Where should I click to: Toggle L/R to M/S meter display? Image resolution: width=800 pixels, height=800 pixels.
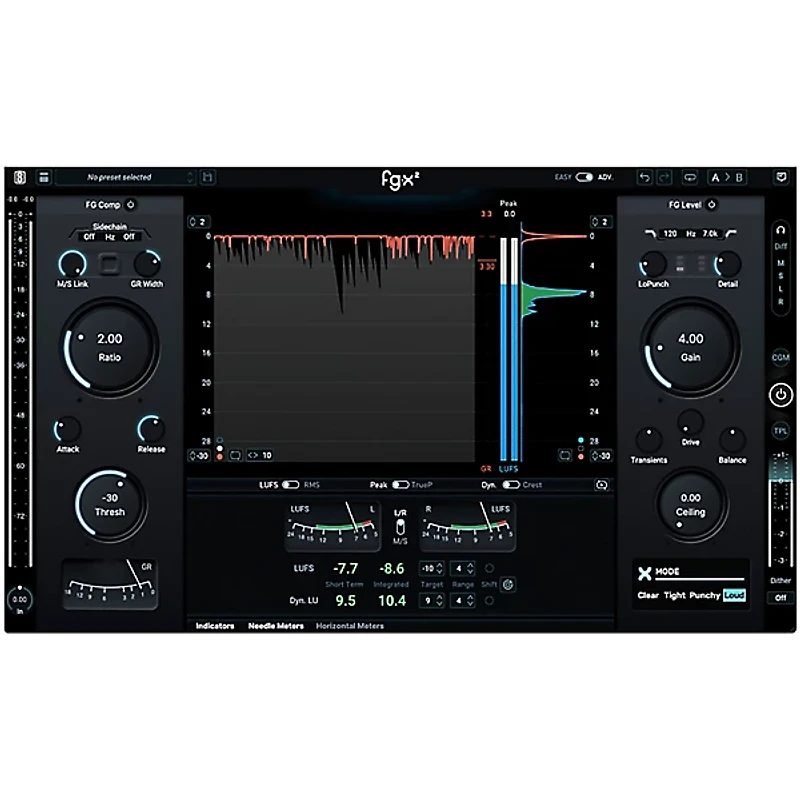(x=399, y=525)
